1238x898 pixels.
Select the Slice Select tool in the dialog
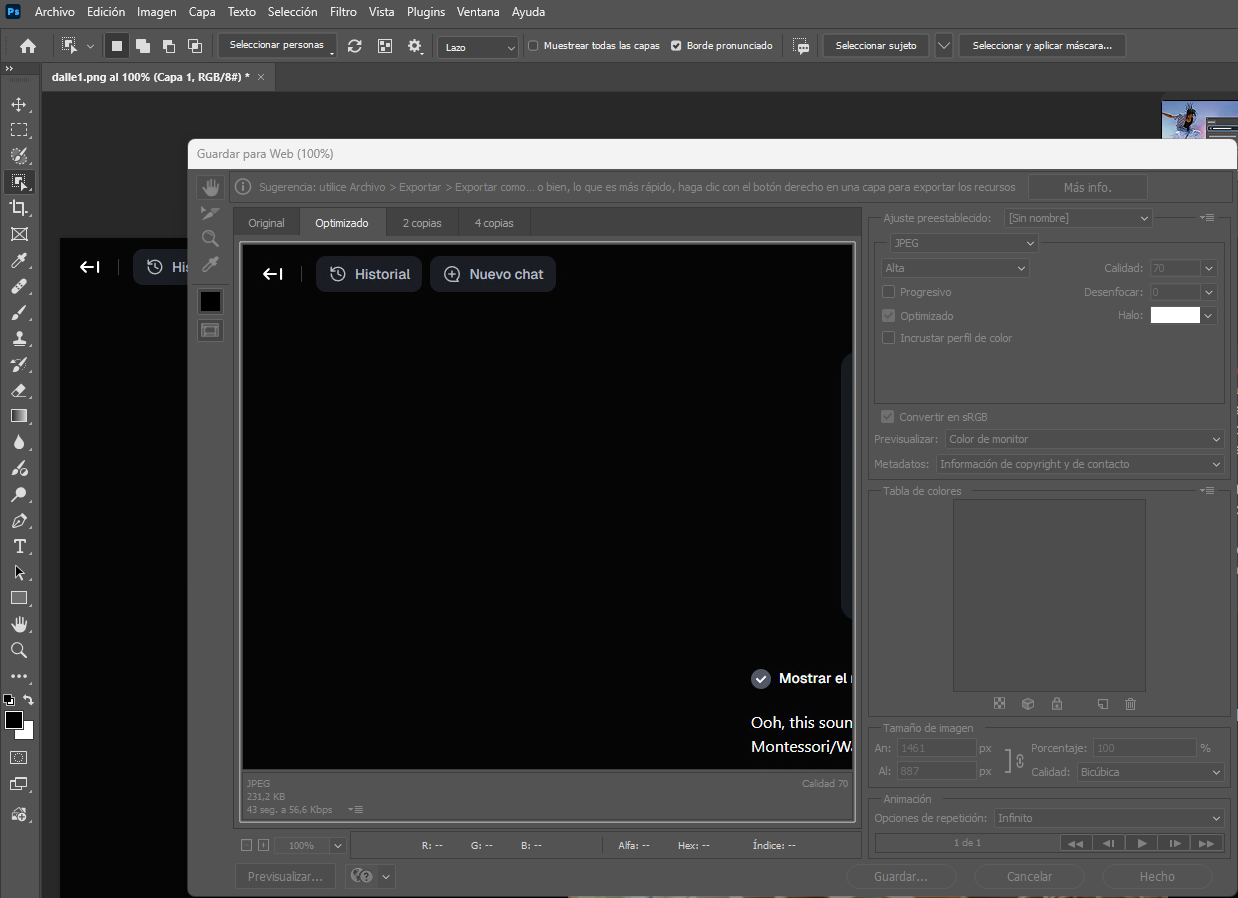[x=210, y=212]
